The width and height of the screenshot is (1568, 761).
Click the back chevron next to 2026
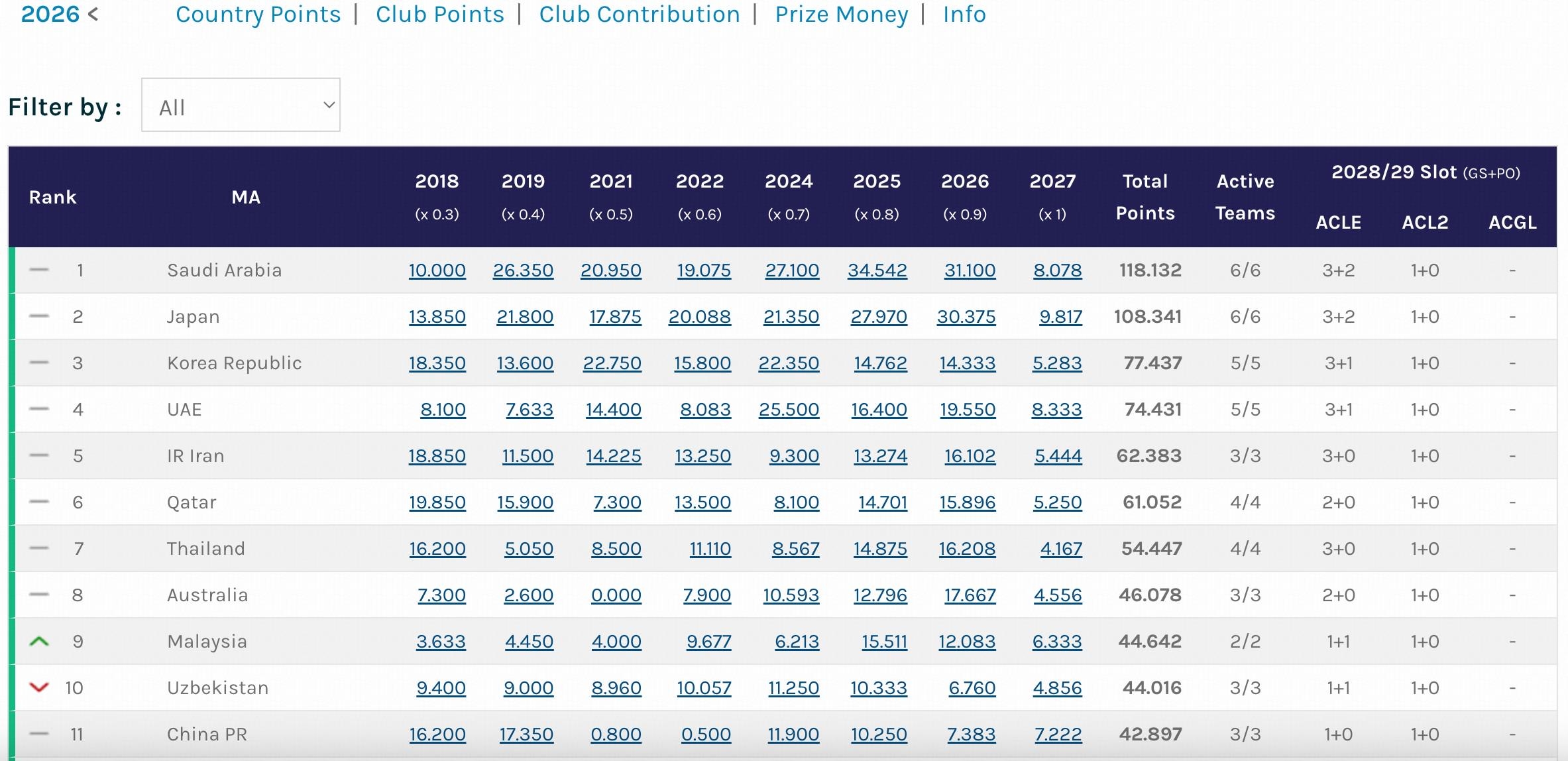(x=93, y=14)
